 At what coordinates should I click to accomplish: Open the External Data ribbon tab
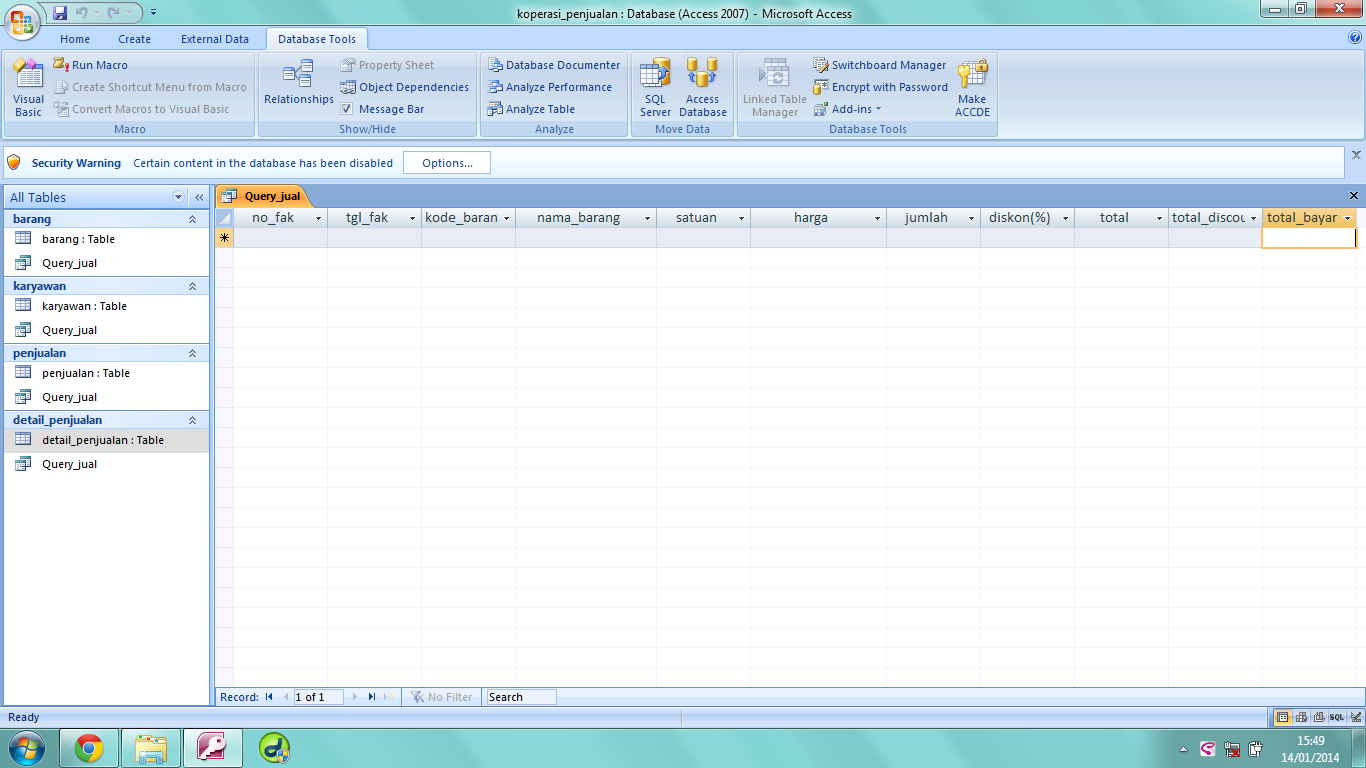(215, 39)
